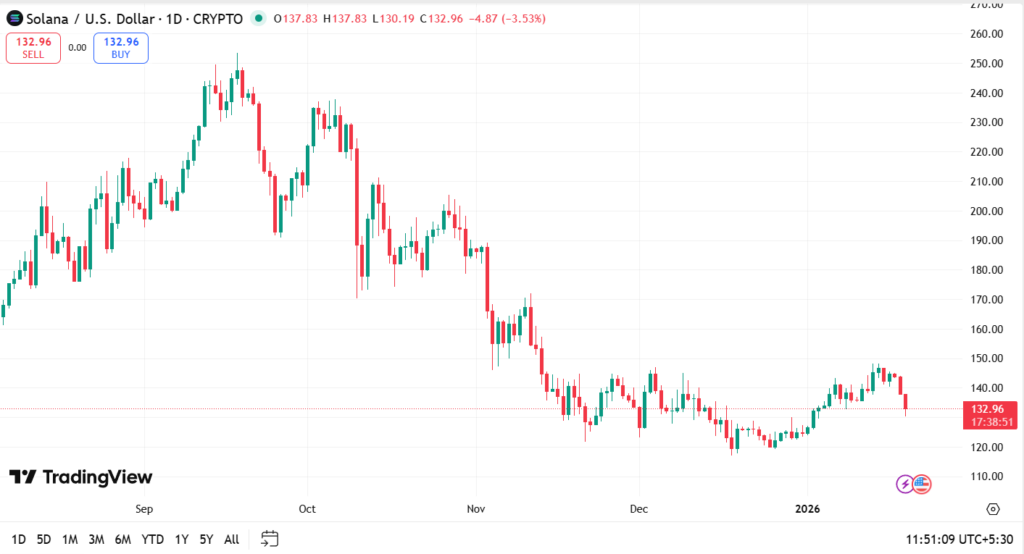
Task: Click the green market status dot
Action: pyautogui.click(x=259, y=18)
